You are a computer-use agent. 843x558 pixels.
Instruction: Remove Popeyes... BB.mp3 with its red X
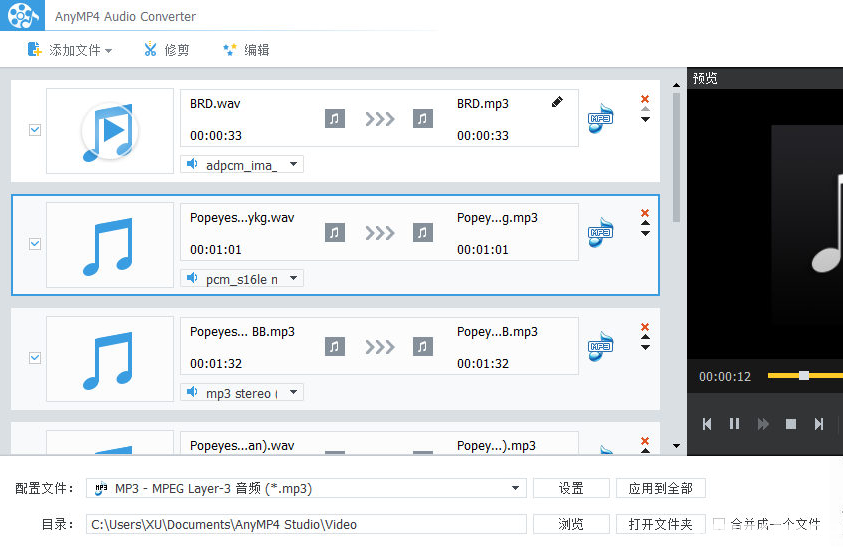[x=645, y=327]
